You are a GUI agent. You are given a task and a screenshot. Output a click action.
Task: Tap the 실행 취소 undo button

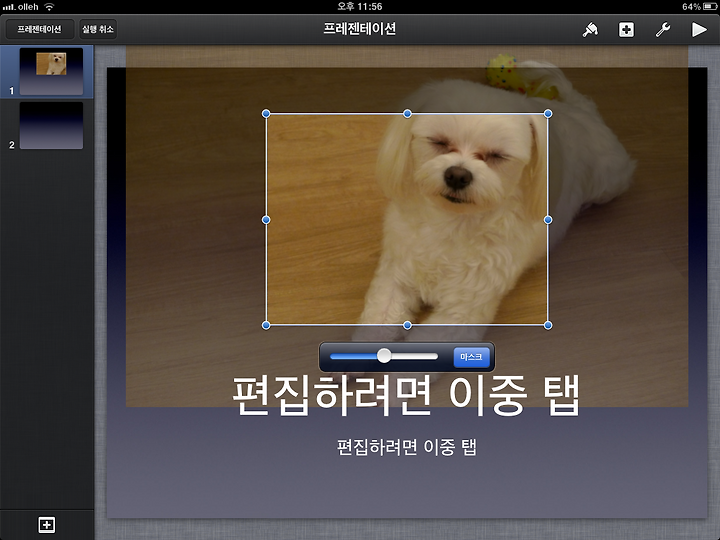[98, 29]
